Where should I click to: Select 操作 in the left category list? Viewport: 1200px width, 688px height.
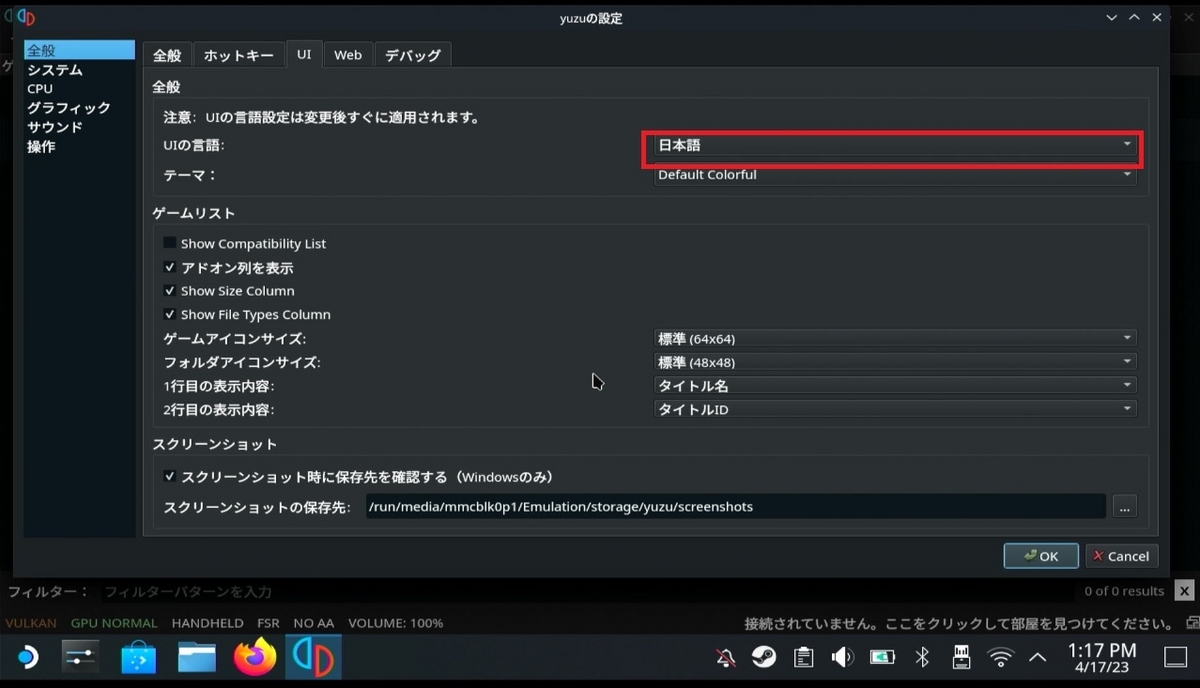(80, 146)
